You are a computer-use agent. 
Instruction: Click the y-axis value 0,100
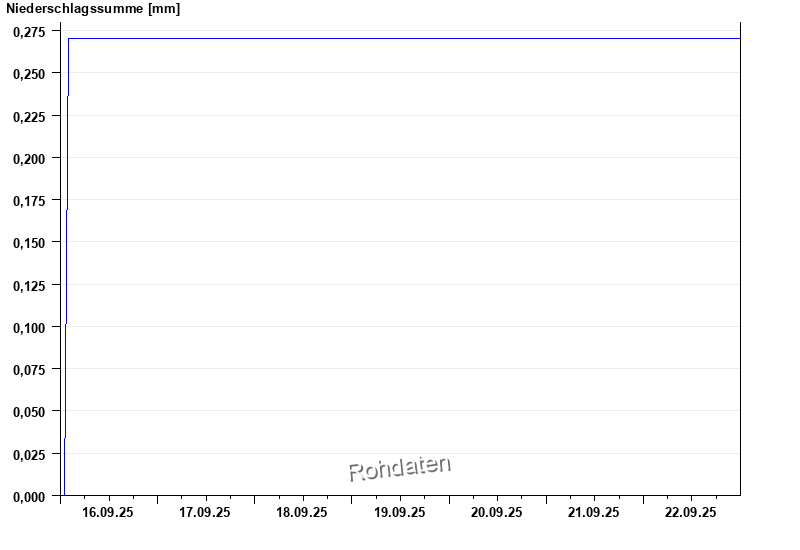29,328
